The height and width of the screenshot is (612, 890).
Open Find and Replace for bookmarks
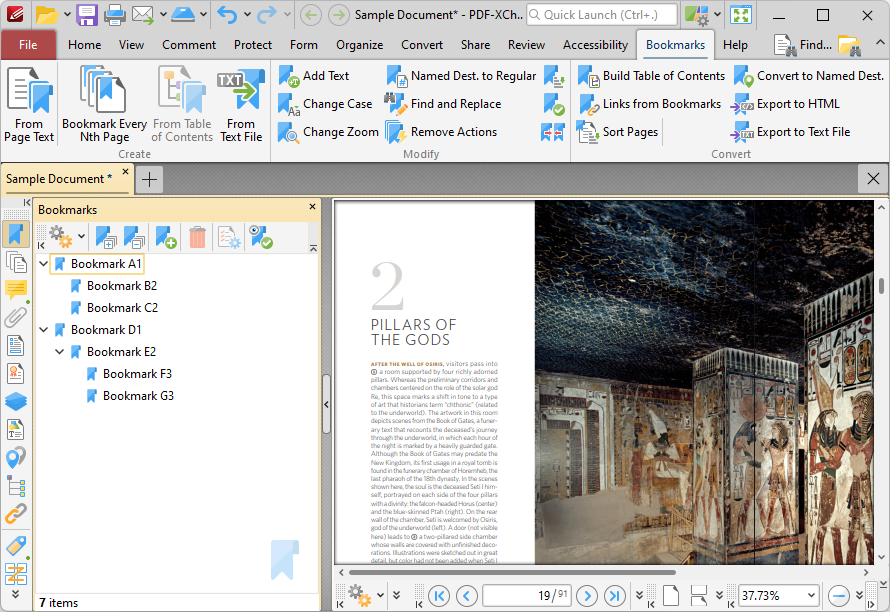point(443,104)
